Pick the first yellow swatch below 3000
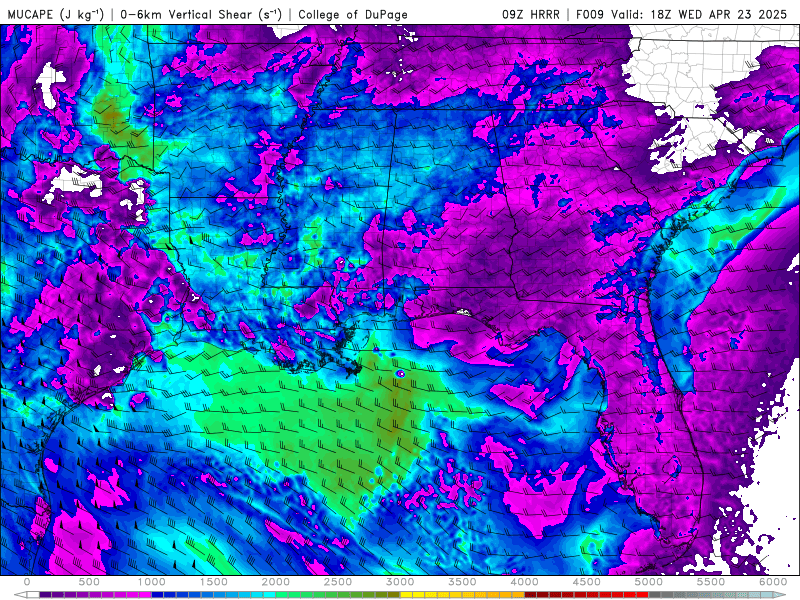The width and height of the screenshot is (800, 600). pyautogui.click(x=406, y=594)
